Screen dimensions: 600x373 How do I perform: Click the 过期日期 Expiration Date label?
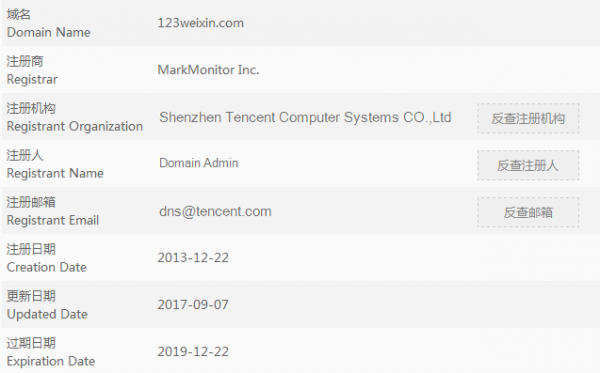(x=51, y=352)
